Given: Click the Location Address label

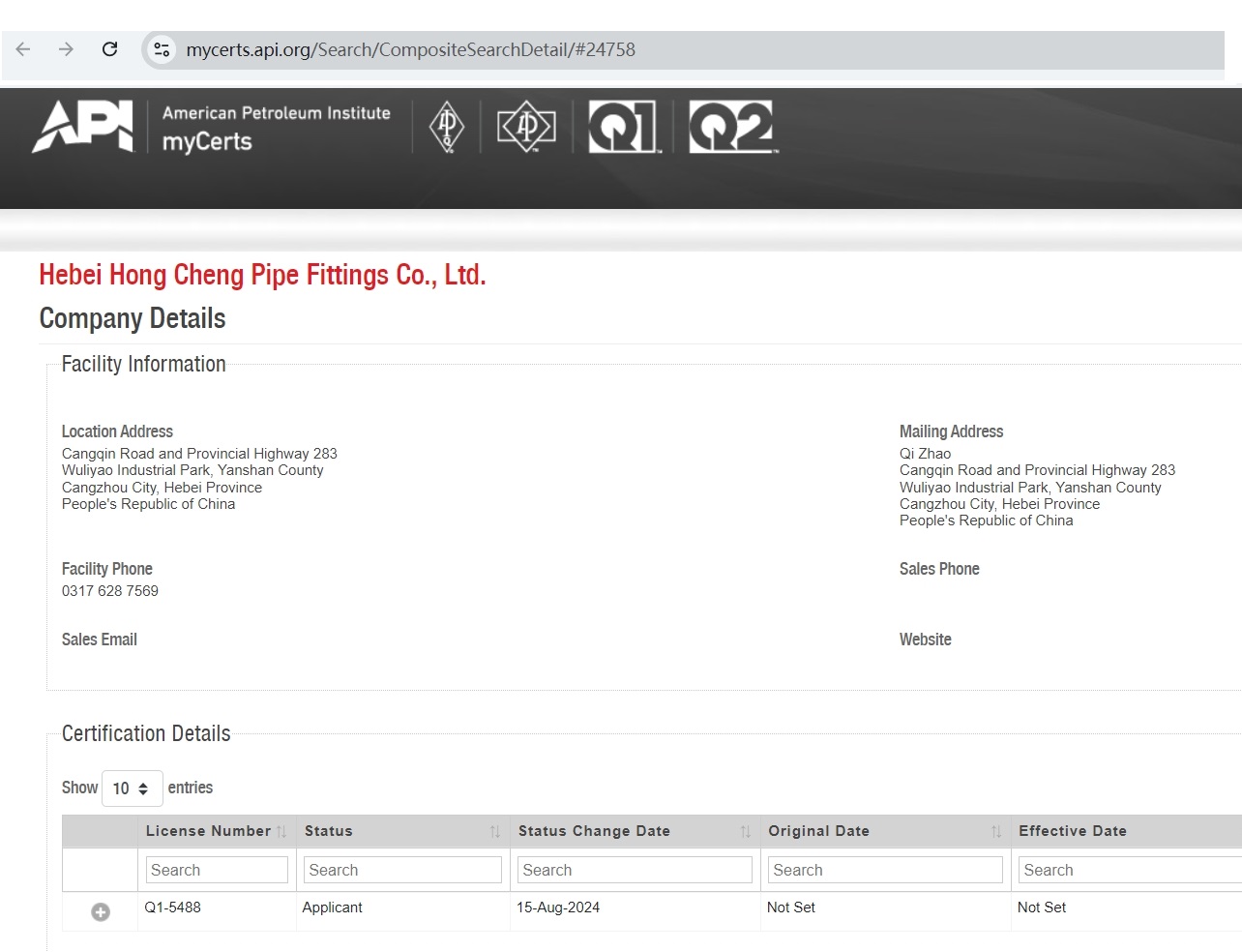Looking at the screenshot, I should coord(117,431).
